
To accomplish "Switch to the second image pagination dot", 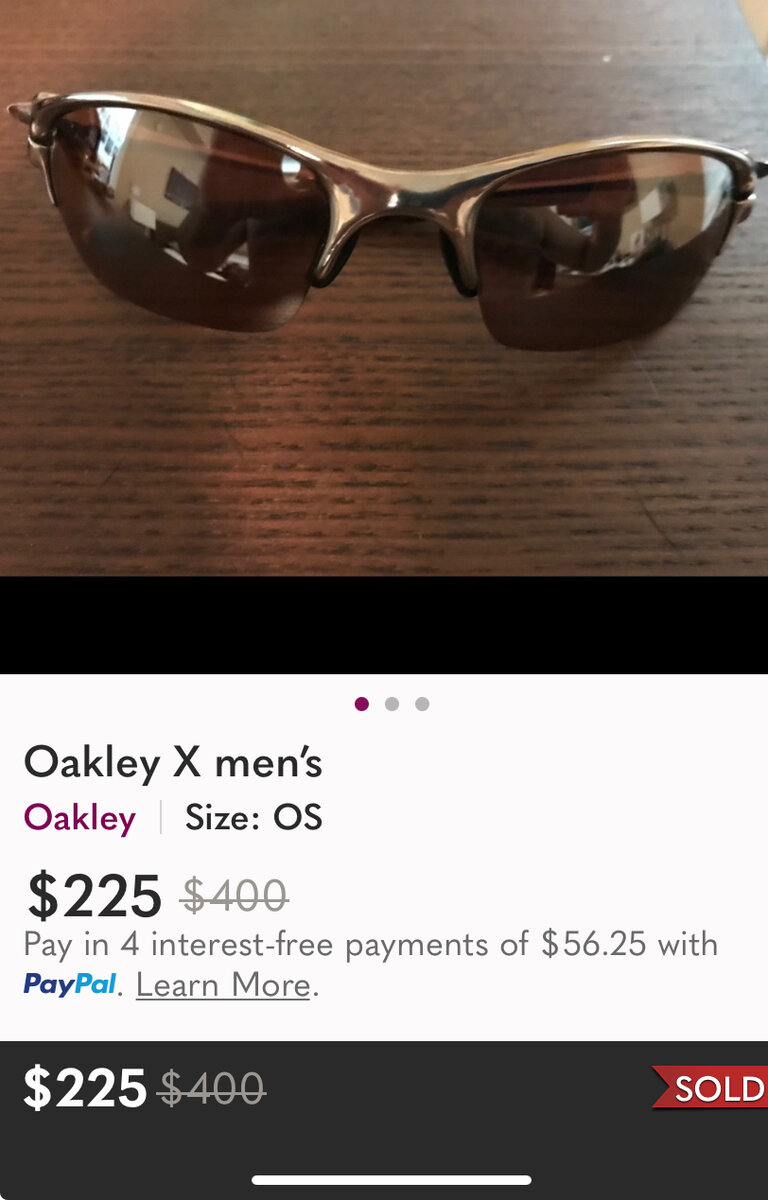I will pyautogui.click(x=392, y=704).
